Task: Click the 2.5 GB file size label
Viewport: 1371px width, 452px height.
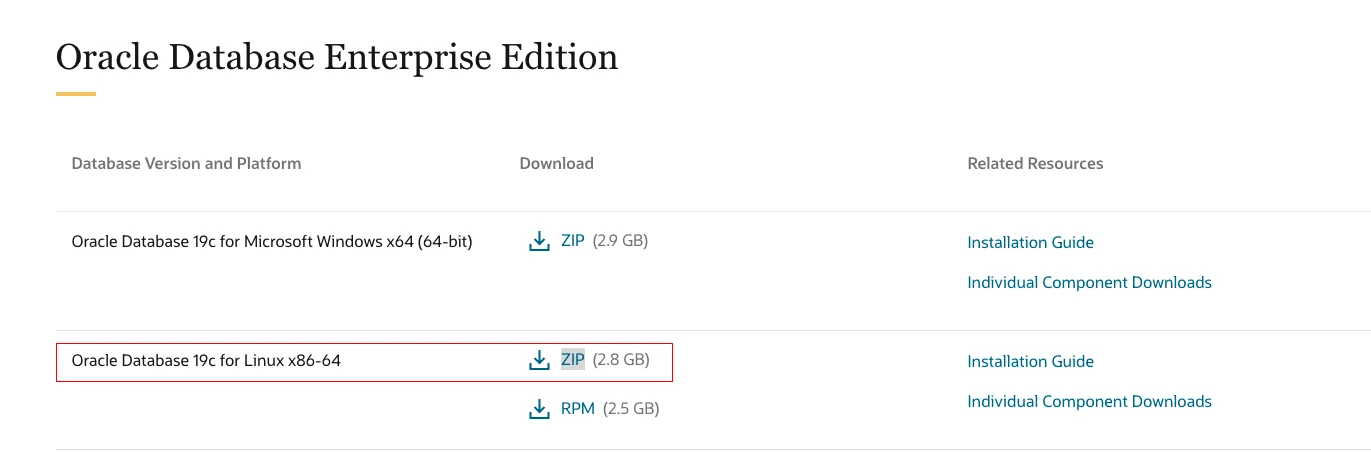Action: click(631, 408)
